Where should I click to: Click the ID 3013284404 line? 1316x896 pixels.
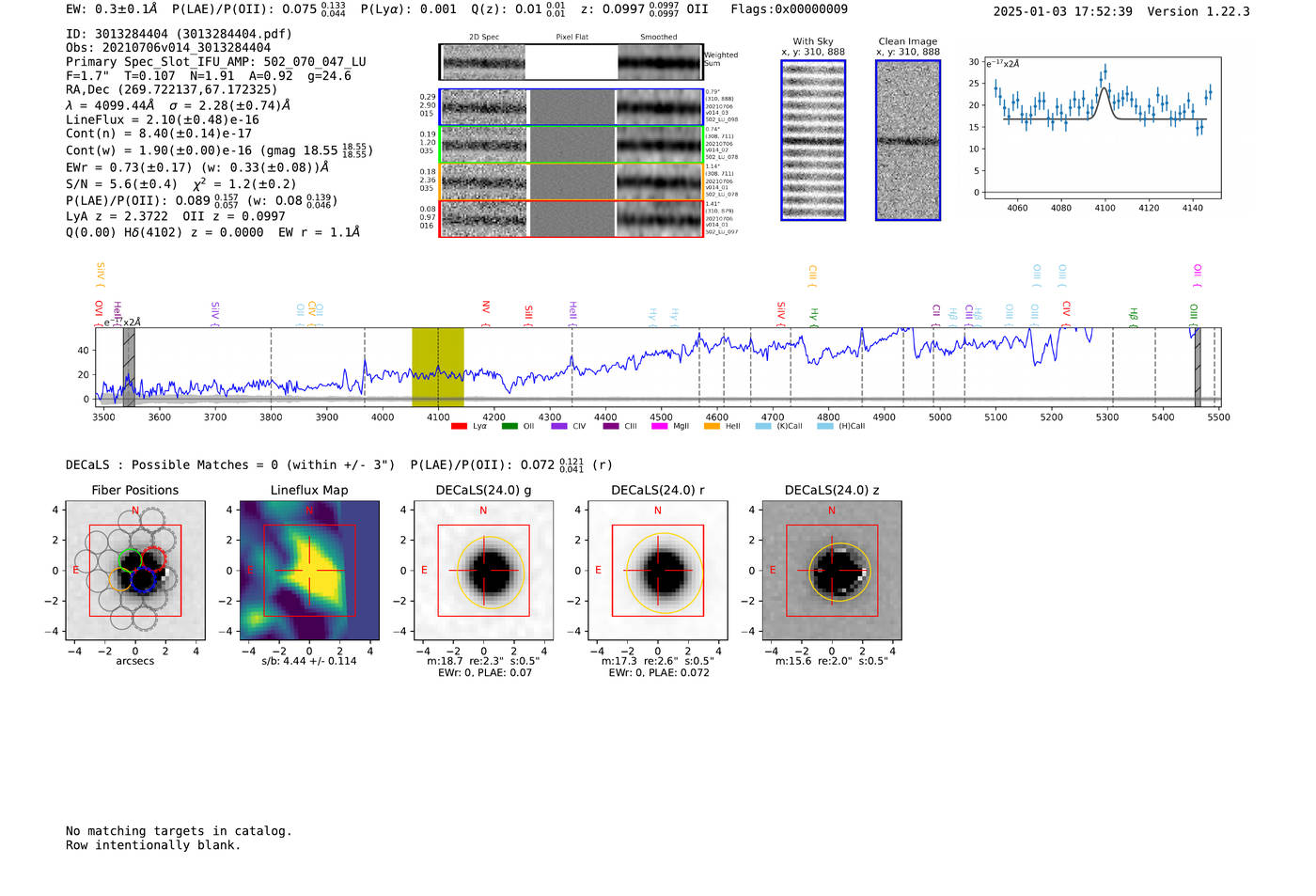click(x=179, y=34)
